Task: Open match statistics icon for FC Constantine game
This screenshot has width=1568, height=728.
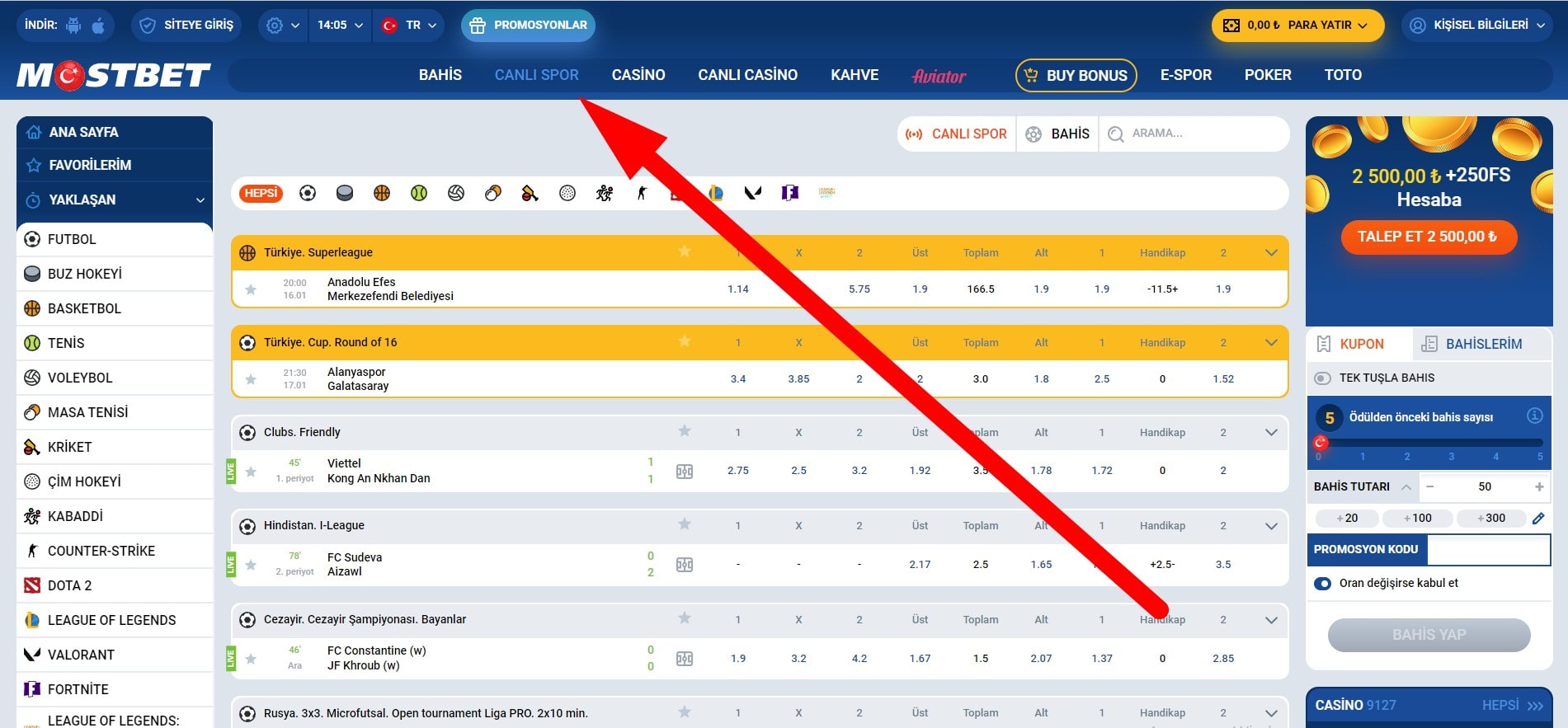Action: click(x=685, y=659)
